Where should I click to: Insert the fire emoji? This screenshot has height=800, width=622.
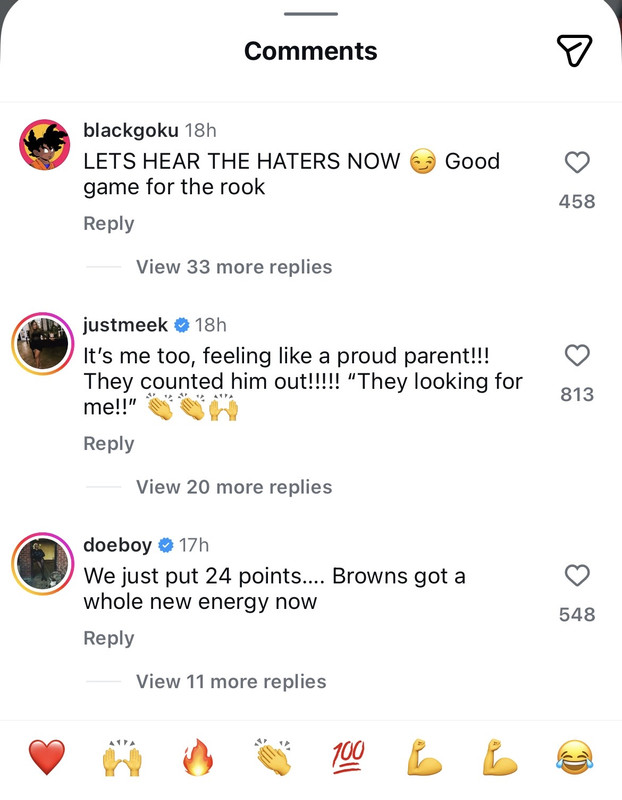pyautogui.click(x=197, y=757)
